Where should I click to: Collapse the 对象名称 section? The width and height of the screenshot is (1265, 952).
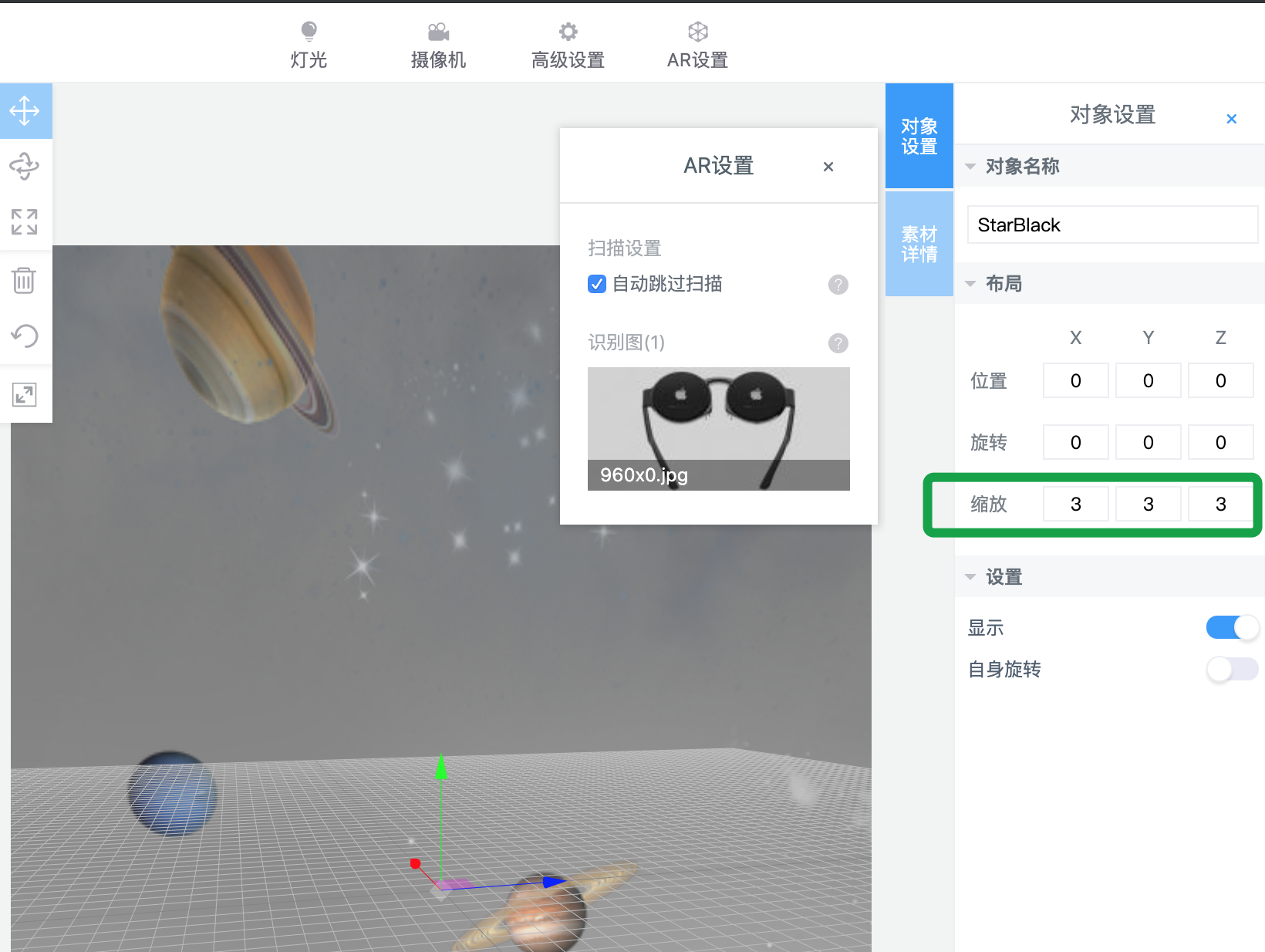tap(970, 167)
